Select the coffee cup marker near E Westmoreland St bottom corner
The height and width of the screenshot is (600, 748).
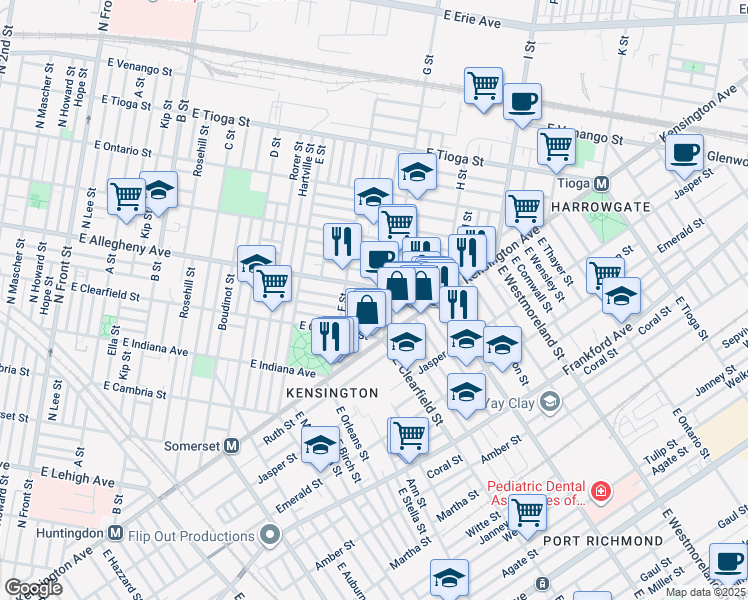coord(728,562)
